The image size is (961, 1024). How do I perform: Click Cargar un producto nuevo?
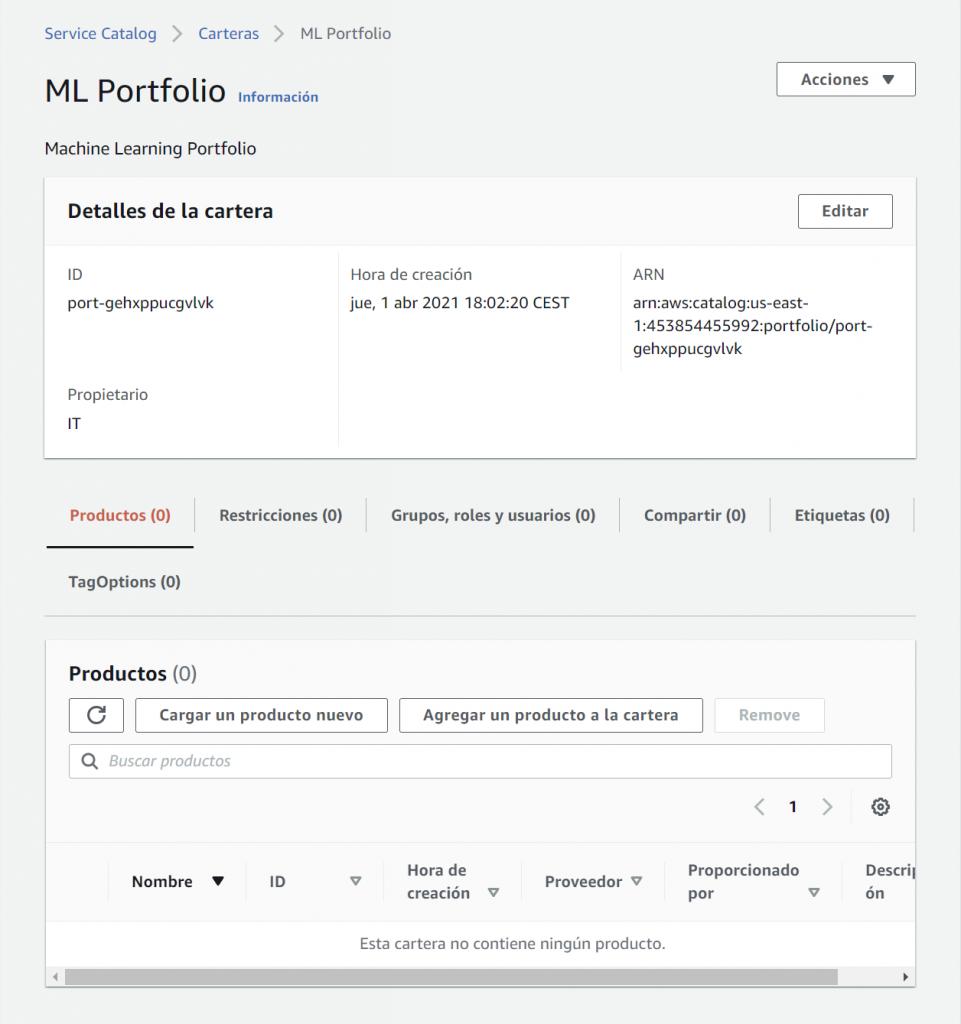(261, 715)
